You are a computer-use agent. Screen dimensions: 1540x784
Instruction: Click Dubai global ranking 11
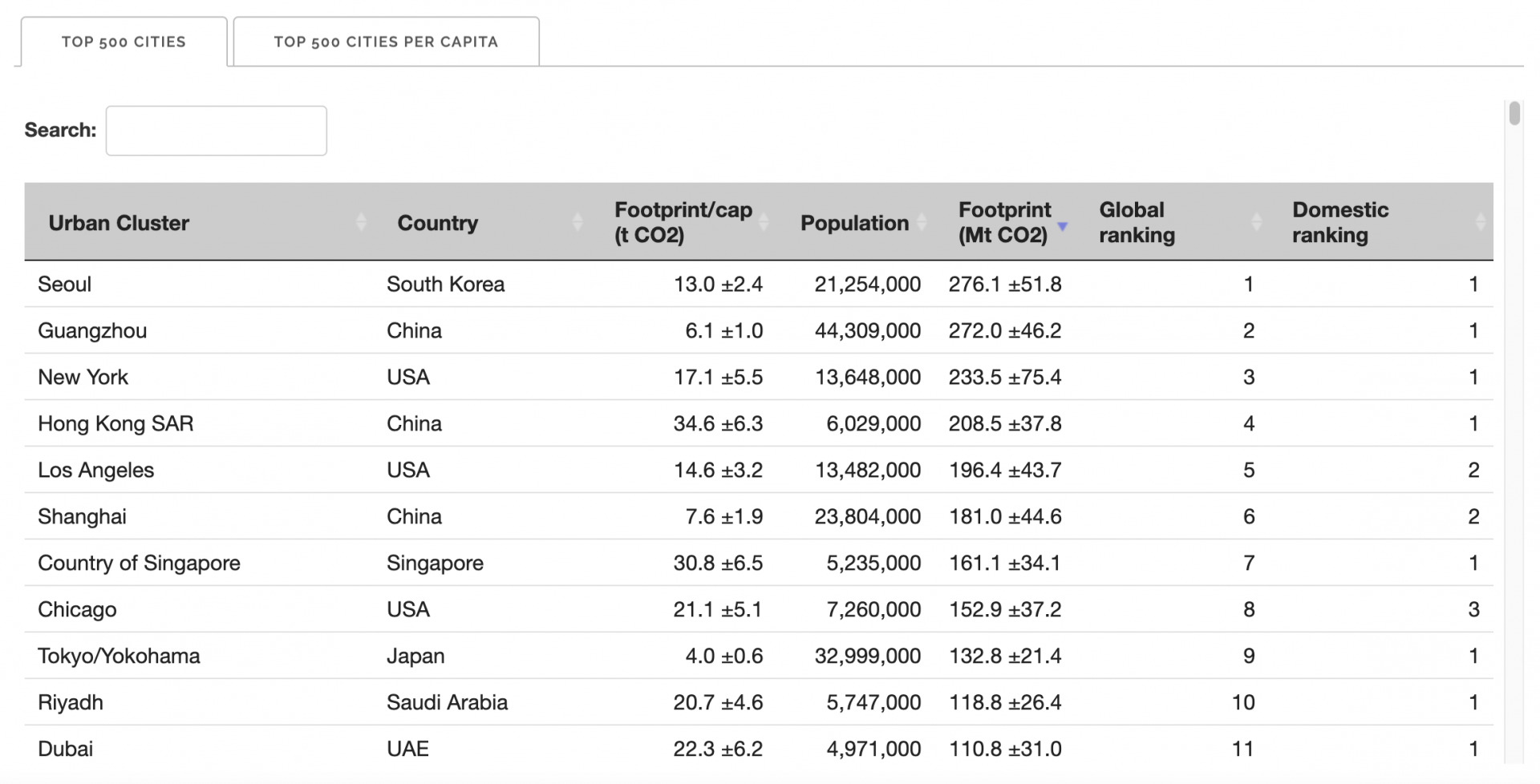click(x=1243, y=749)
